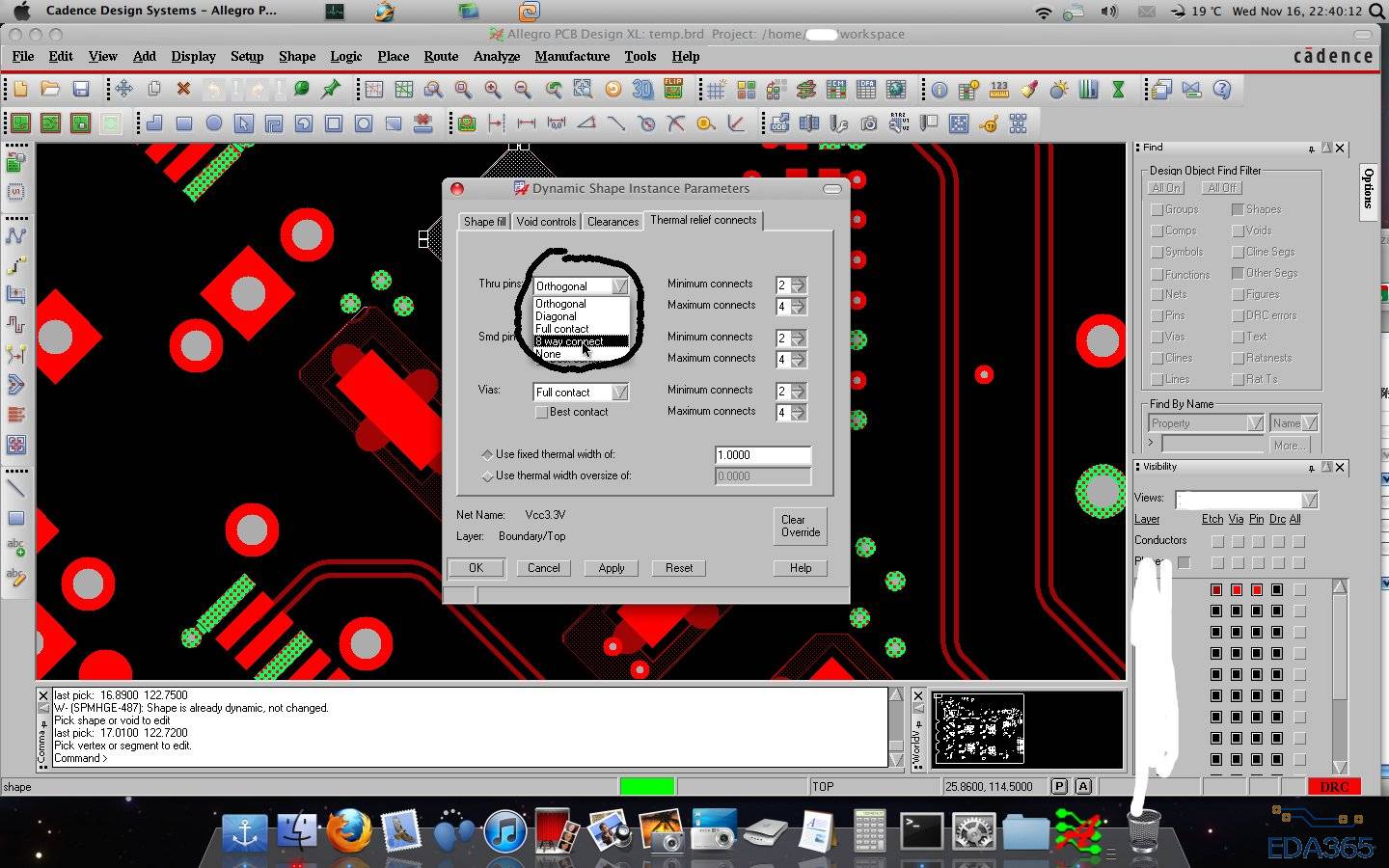1389x868 pixels.
Task: Click the blue info Show Element icon
Action: pyautogui.click(x=939, y=90)
